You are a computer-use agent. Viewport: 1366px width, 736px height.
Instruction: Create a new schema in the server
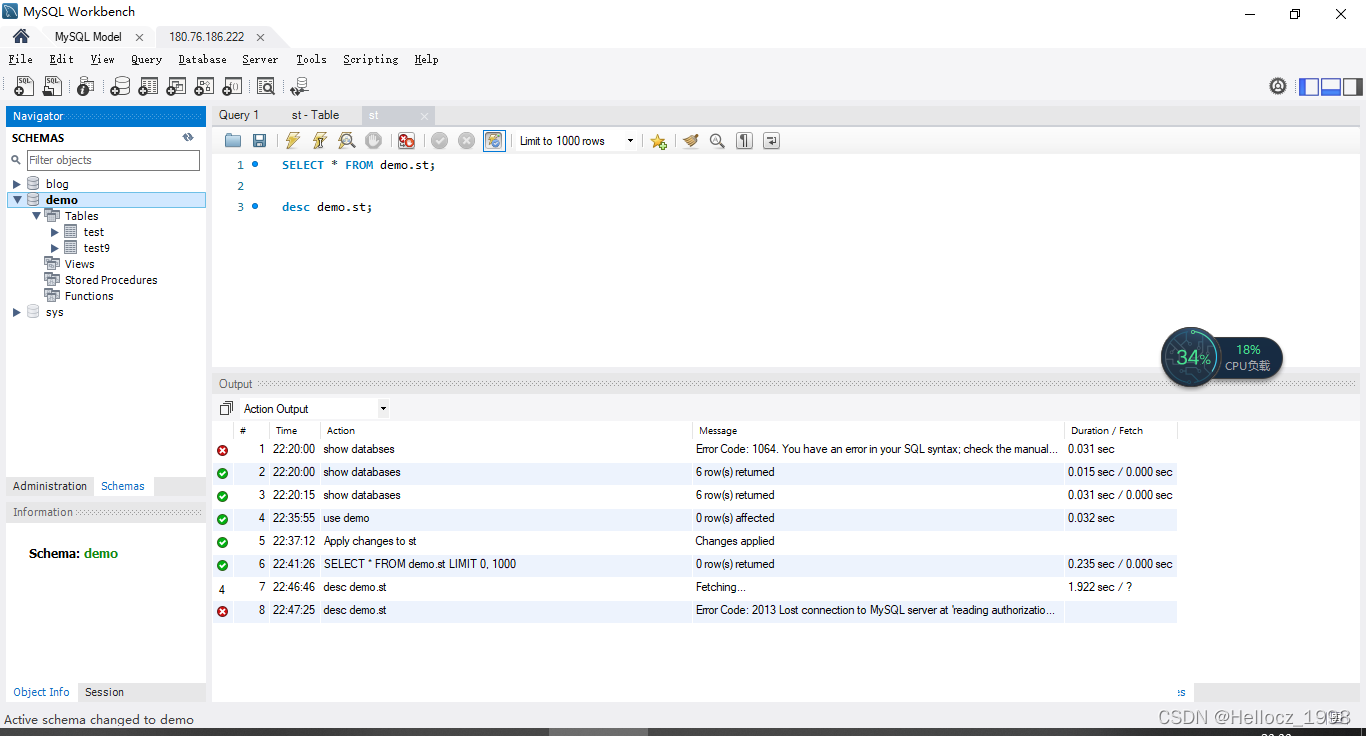click(120, 87)
